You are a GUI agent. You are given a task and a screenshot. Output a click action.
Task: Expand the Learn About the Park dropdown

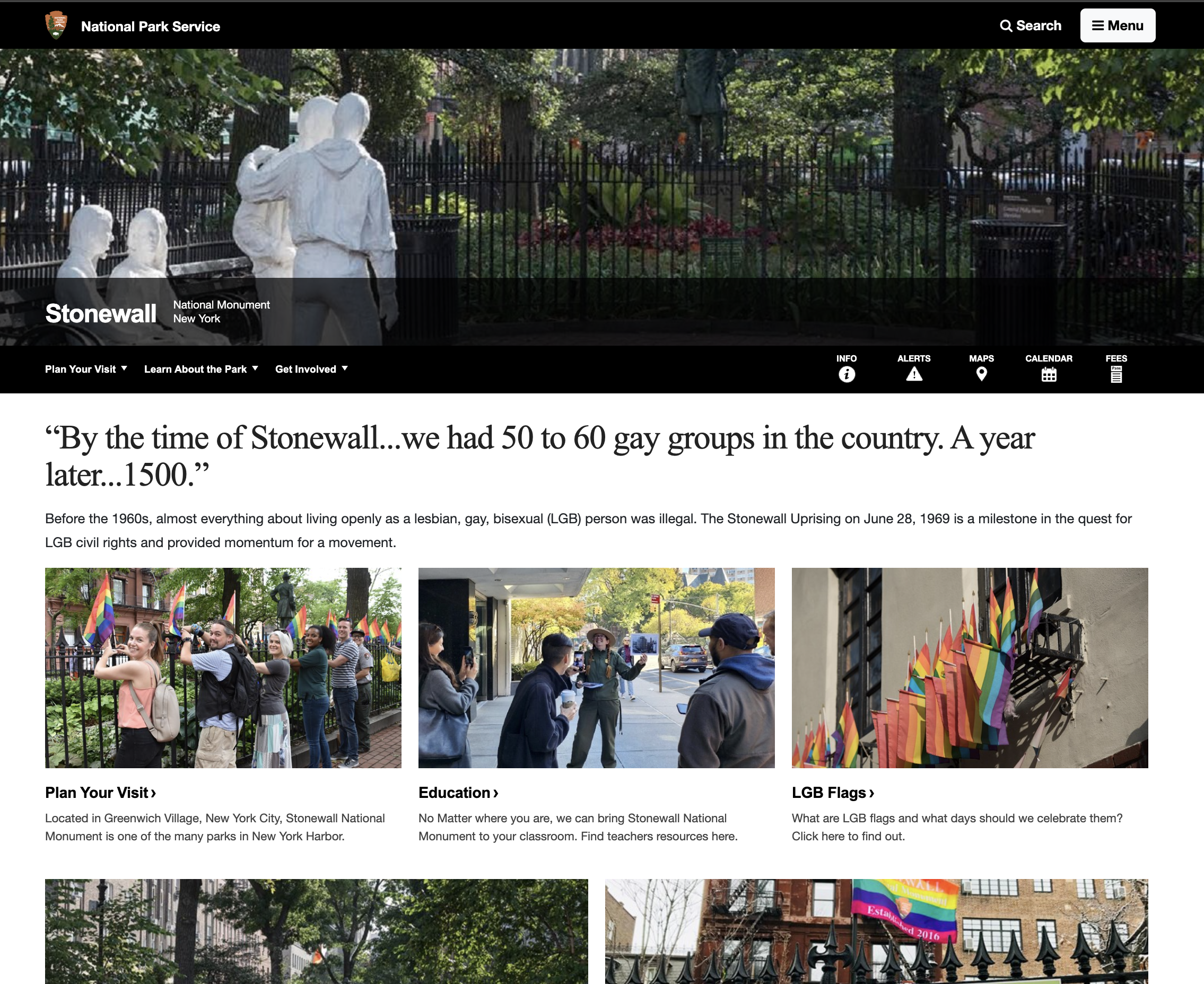202,369
